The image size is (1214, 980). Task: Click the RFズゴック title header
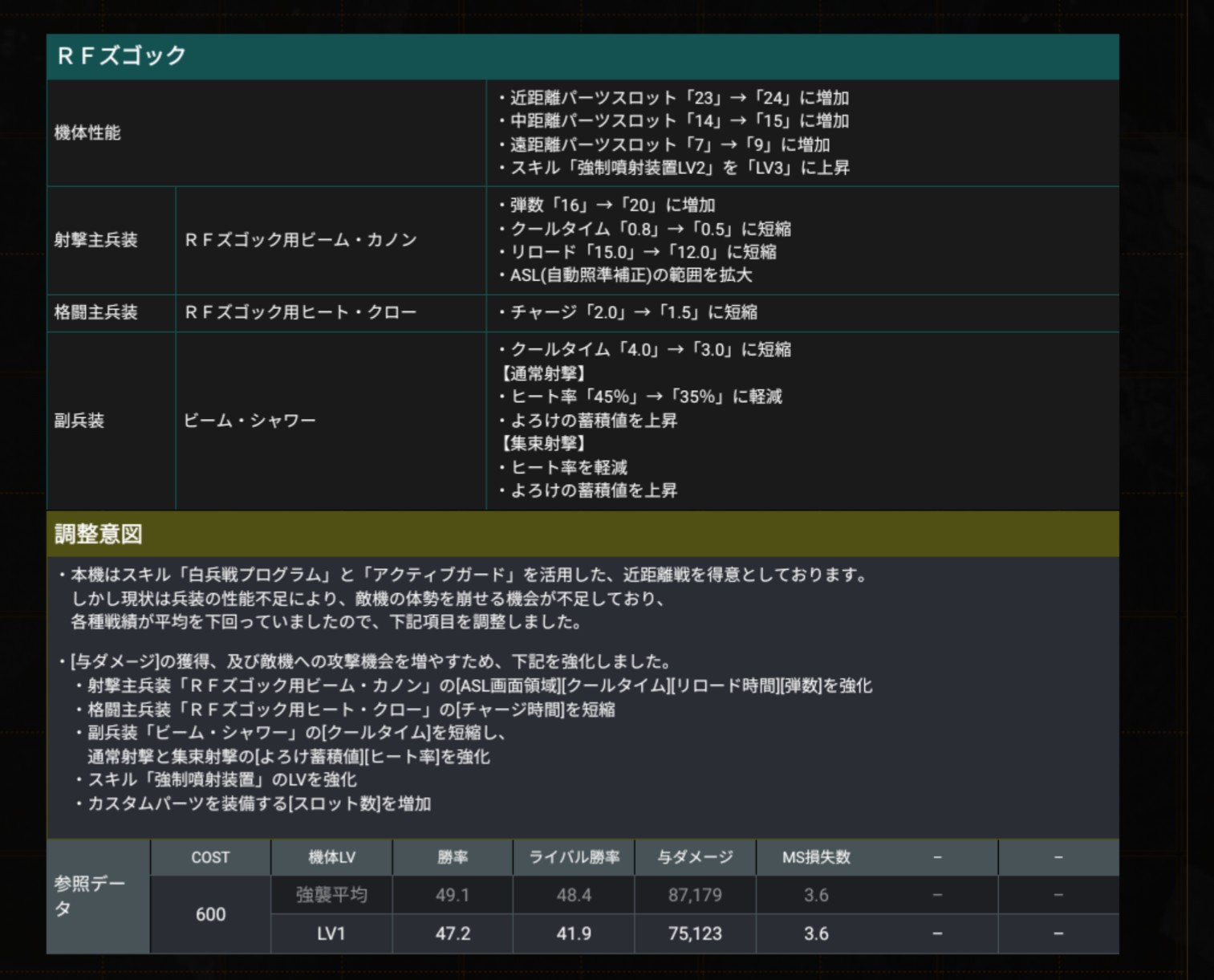click(122, 56)
